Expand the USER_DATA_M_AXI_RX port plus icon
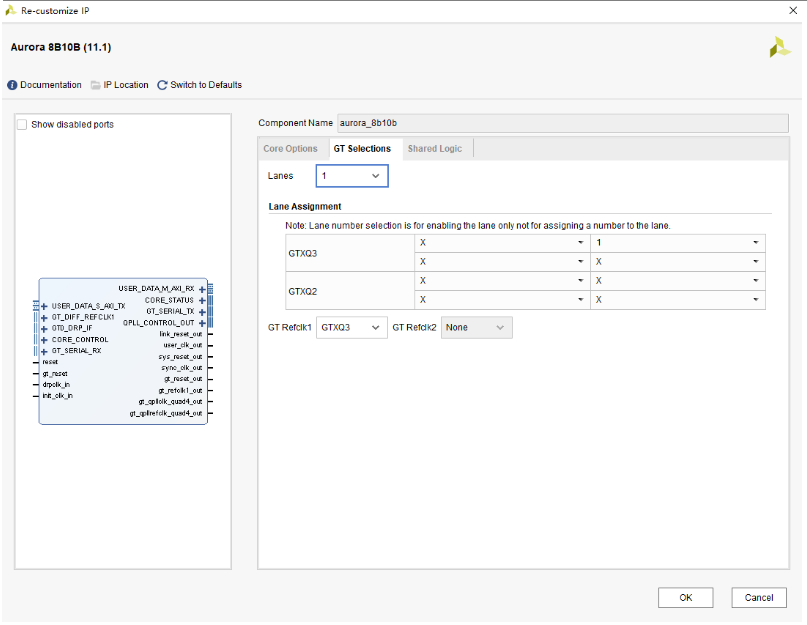The height and width of the screenshot is (625, 807). [x=202, y=289]
